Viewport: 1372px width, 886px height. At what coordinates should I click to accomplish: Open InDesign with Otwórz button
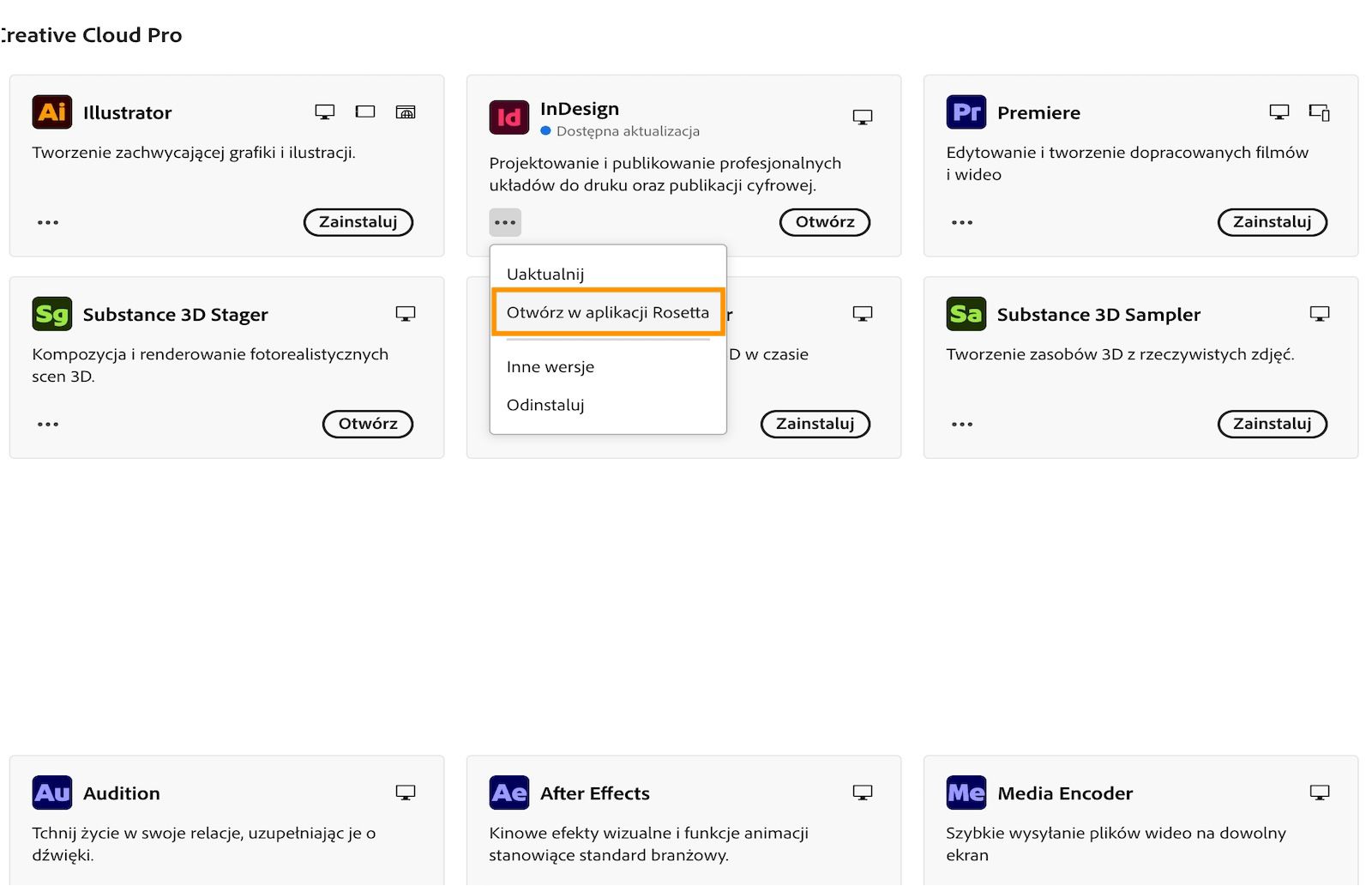point(825,222)
